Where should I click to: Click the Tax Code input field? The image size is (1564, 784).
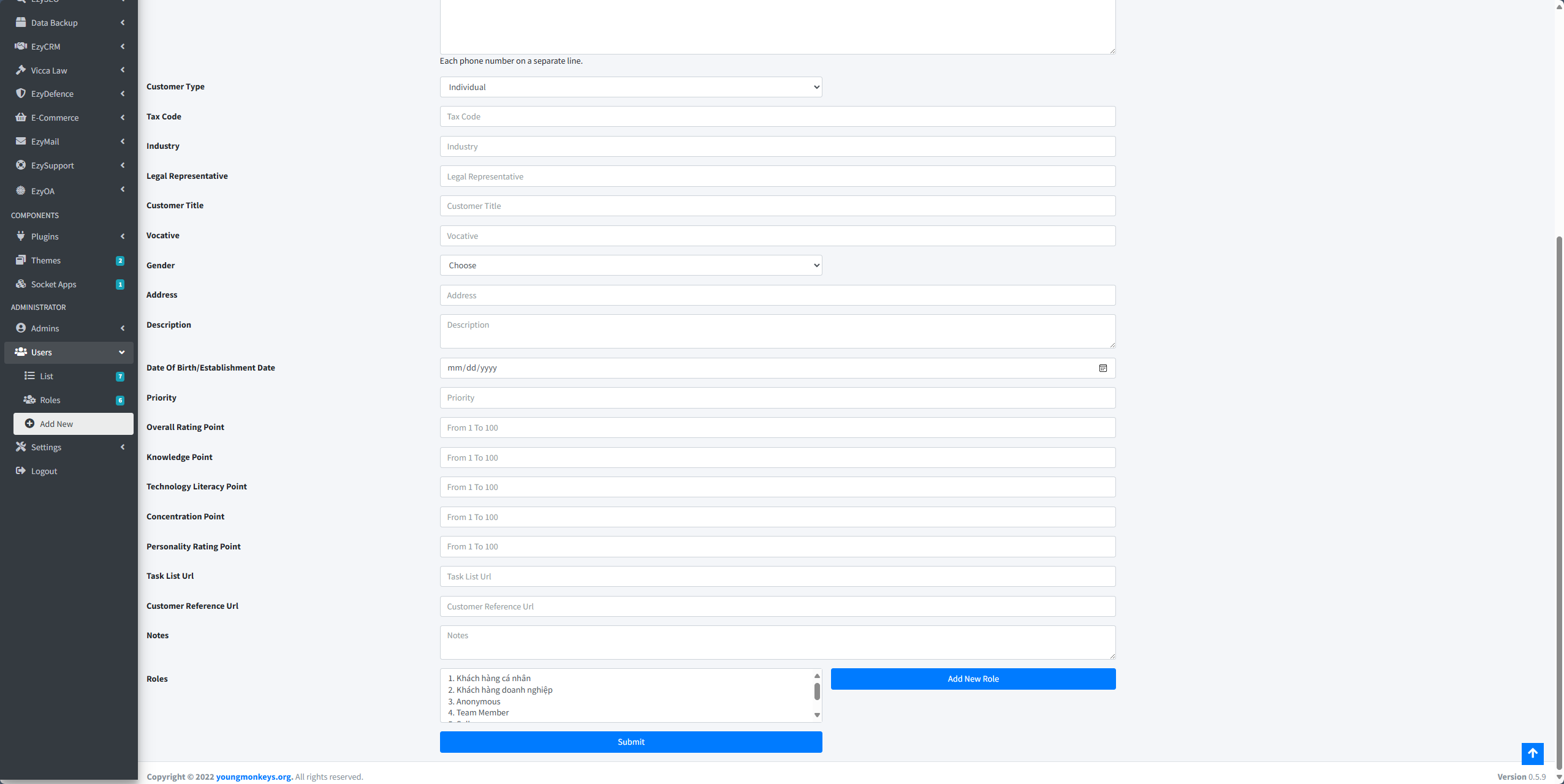(x=778, y=116)
